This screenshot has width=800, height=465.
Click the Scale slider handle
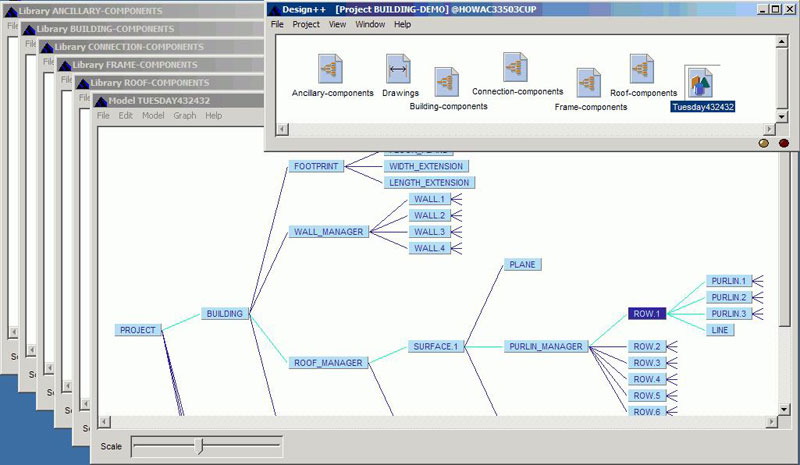[x=200, y=445]
